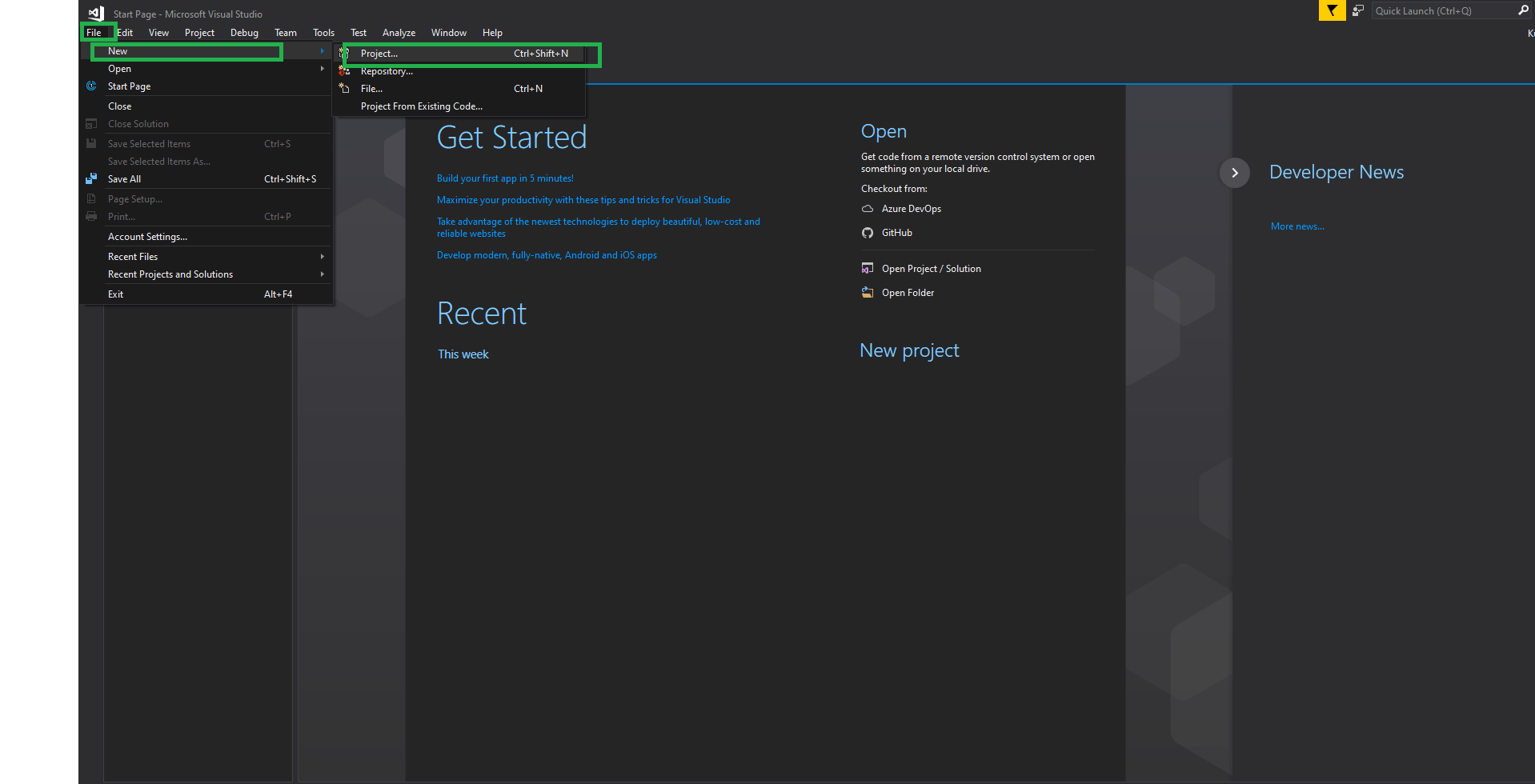The width and height of the screenshot is (1535, 784).
Task: Choose Repository... in the New submenu
Action: coord(459,71)
